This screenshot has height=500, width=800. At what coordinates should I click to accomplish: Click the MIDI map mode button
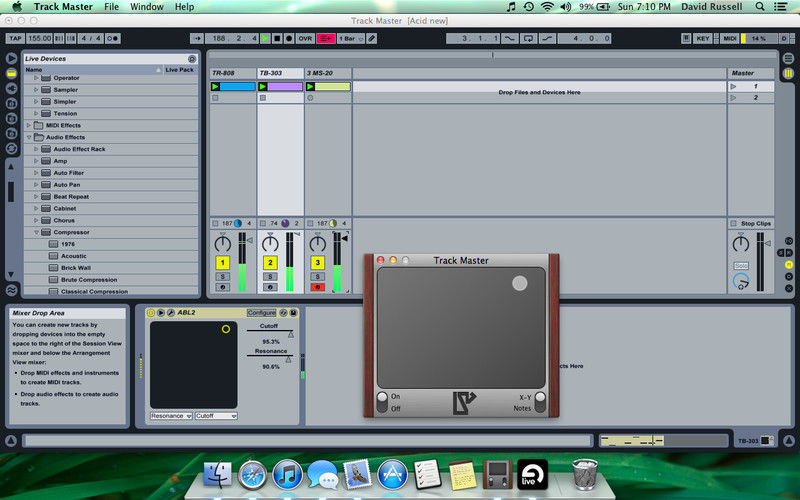730,38
